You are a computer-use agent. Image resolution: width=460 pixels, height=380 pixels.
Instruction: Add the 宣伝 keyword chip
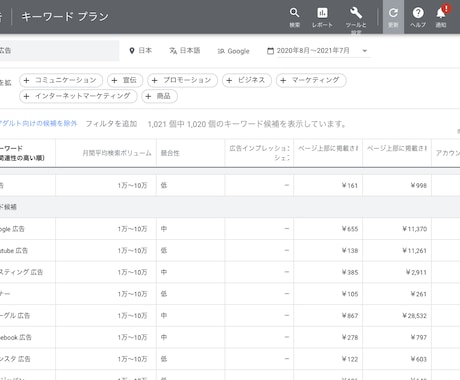click(x=125, y=80)
